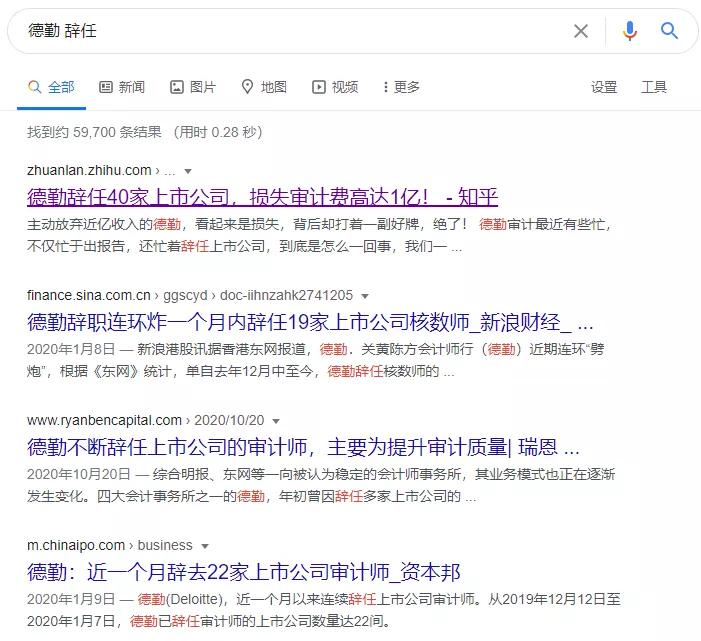Click the 2020年10月20日 snippet date

click(79, 474)
